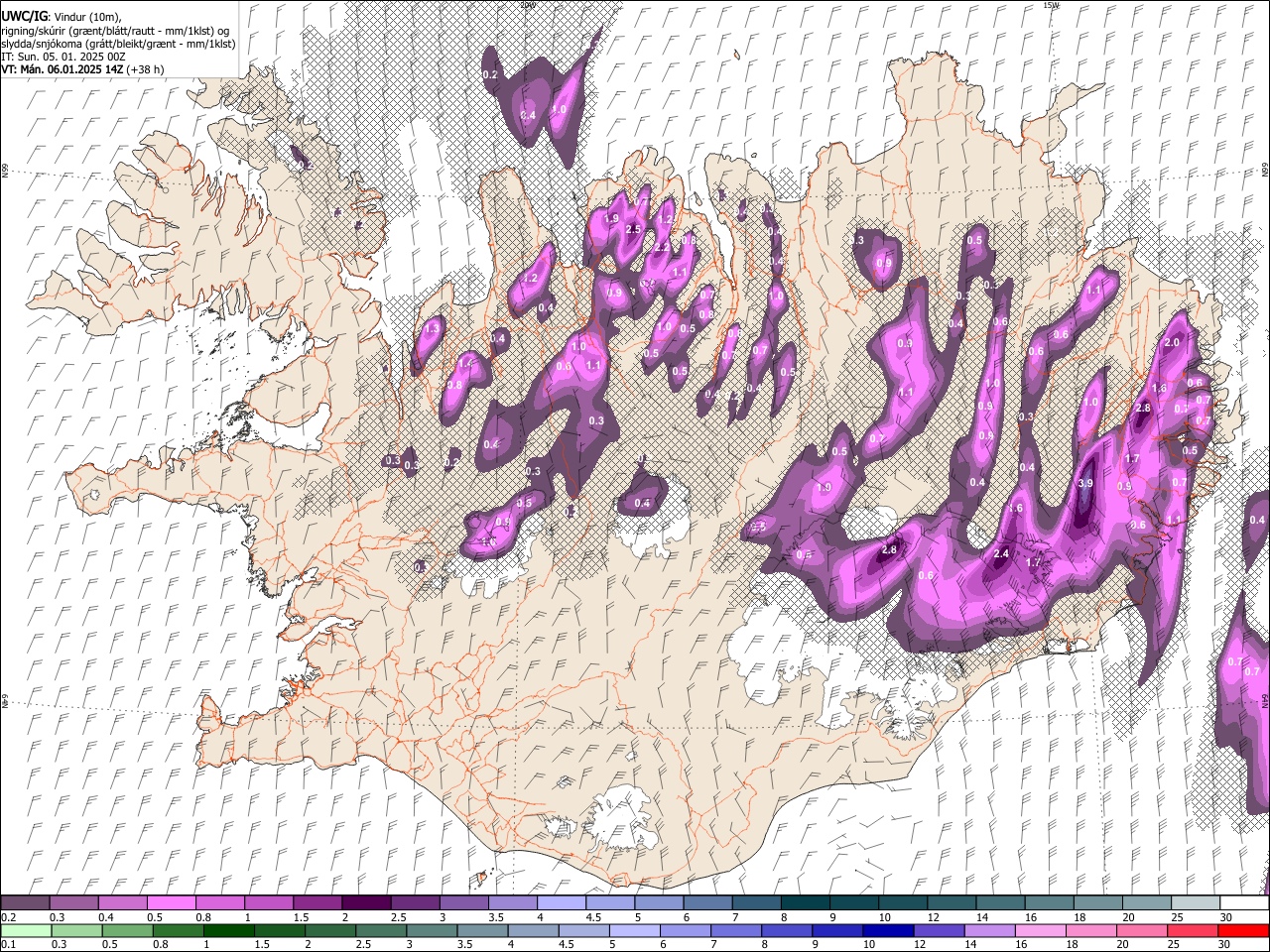Viewport: 1270px width, 952px height.
Task: Click the light pink swatch at 16 in the rain legend
Action: pyautogui.click(x=1040, y=931)
